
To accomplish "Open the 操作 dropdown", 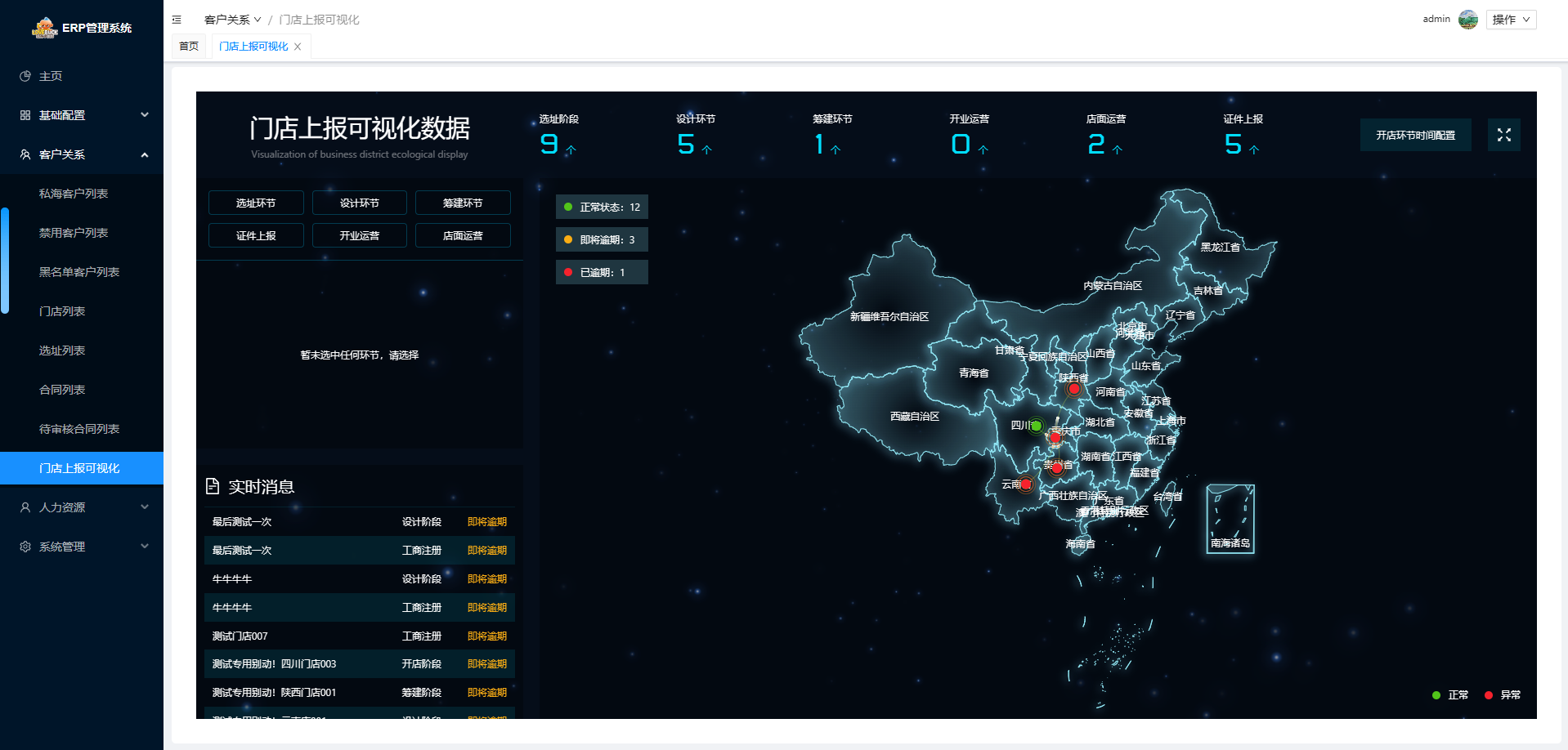I will (x=1511, y=20).
